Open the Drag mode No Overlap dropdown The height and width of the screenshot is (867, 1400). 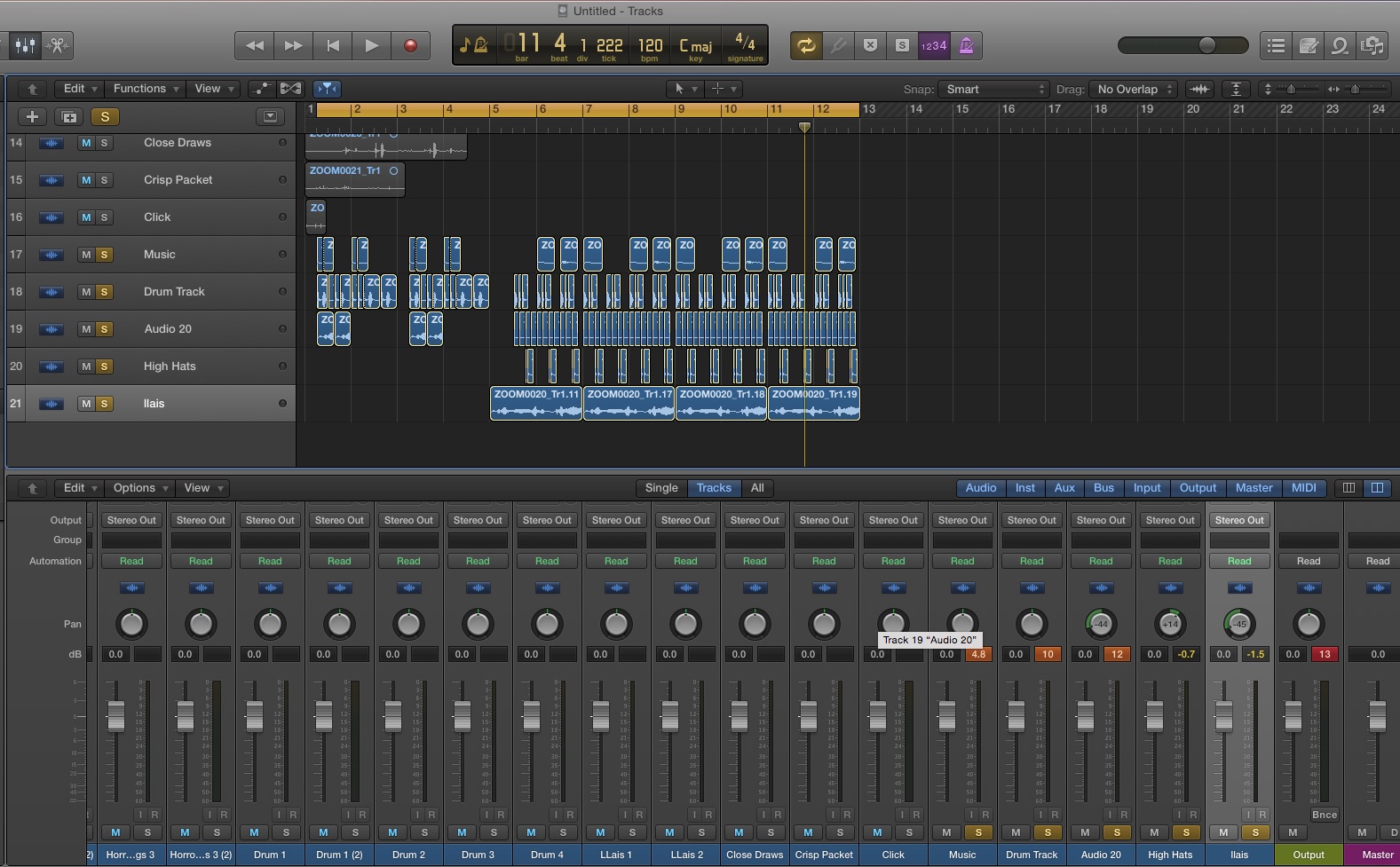point(1135,89)
